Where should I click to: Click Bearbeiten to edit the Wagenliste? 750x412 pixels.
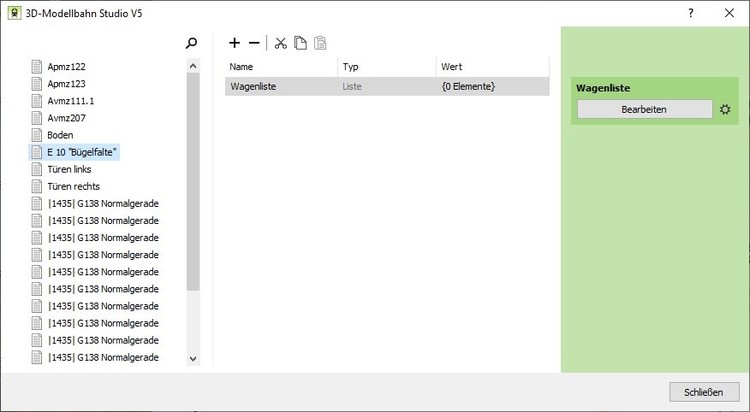coord(644,109)
